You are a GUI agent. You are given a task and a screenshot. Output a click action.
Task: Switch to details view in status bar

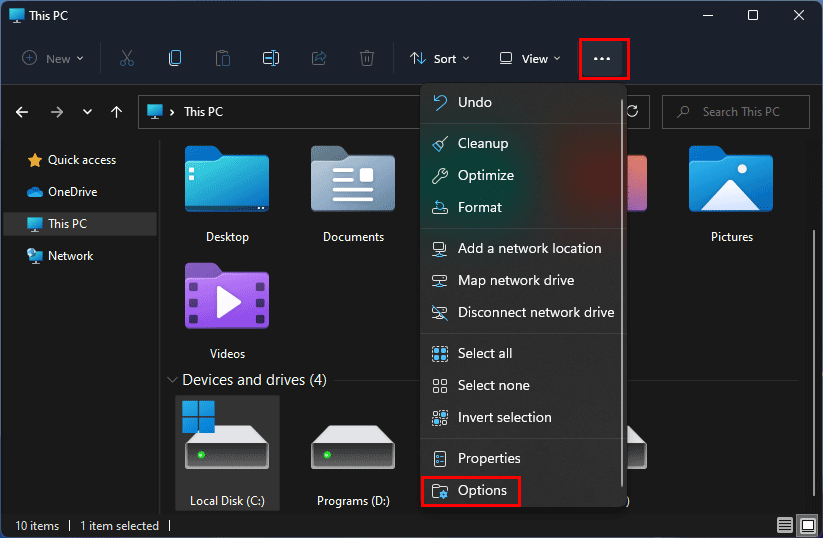pos(785,526)
